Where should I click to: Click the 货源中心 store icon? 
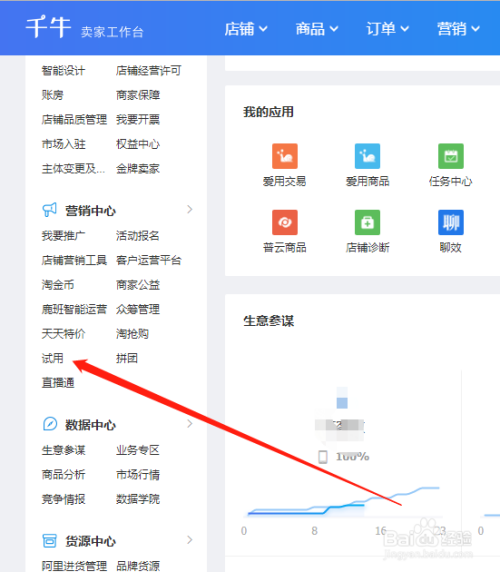pyautogui.click(x=50, y=540)
